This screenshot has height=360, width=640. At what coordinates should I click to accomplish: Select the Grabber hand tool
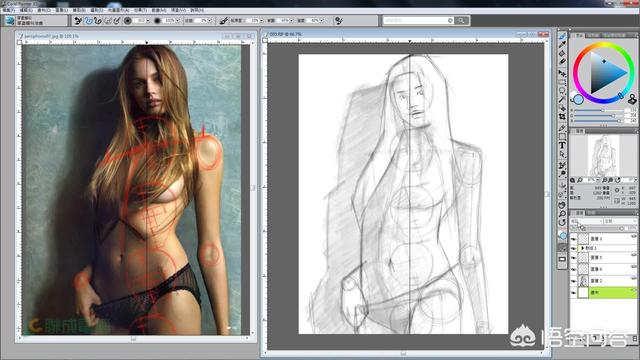562,205
